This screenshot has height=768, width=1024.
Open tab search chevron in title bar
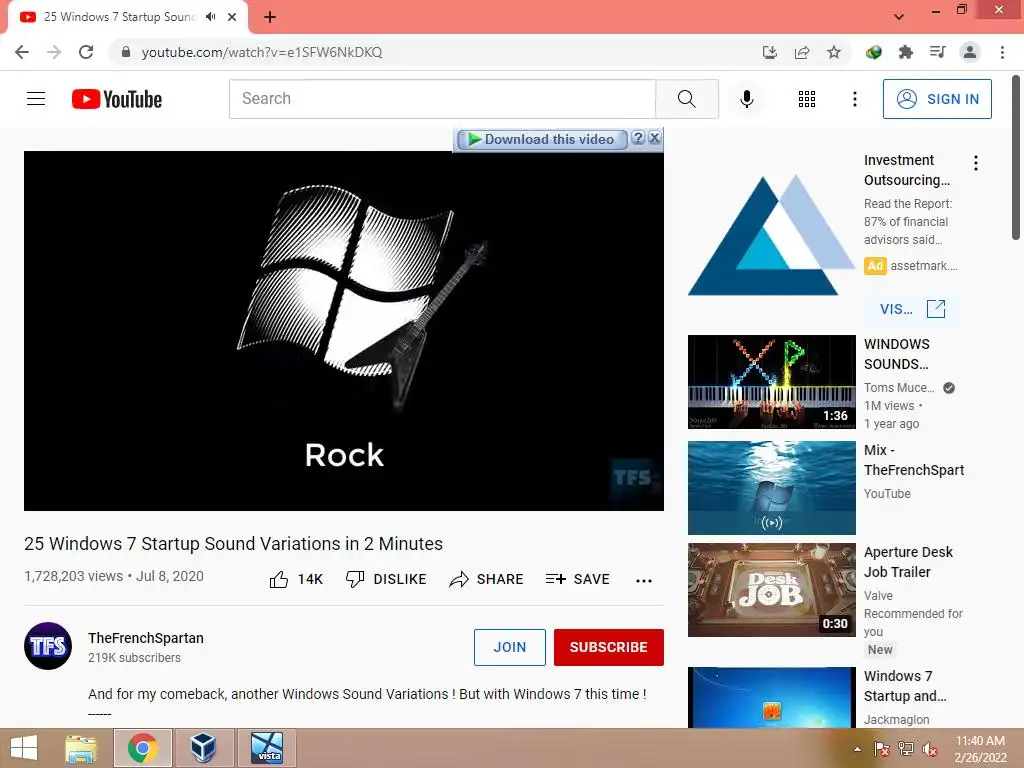tap(899, 17)
